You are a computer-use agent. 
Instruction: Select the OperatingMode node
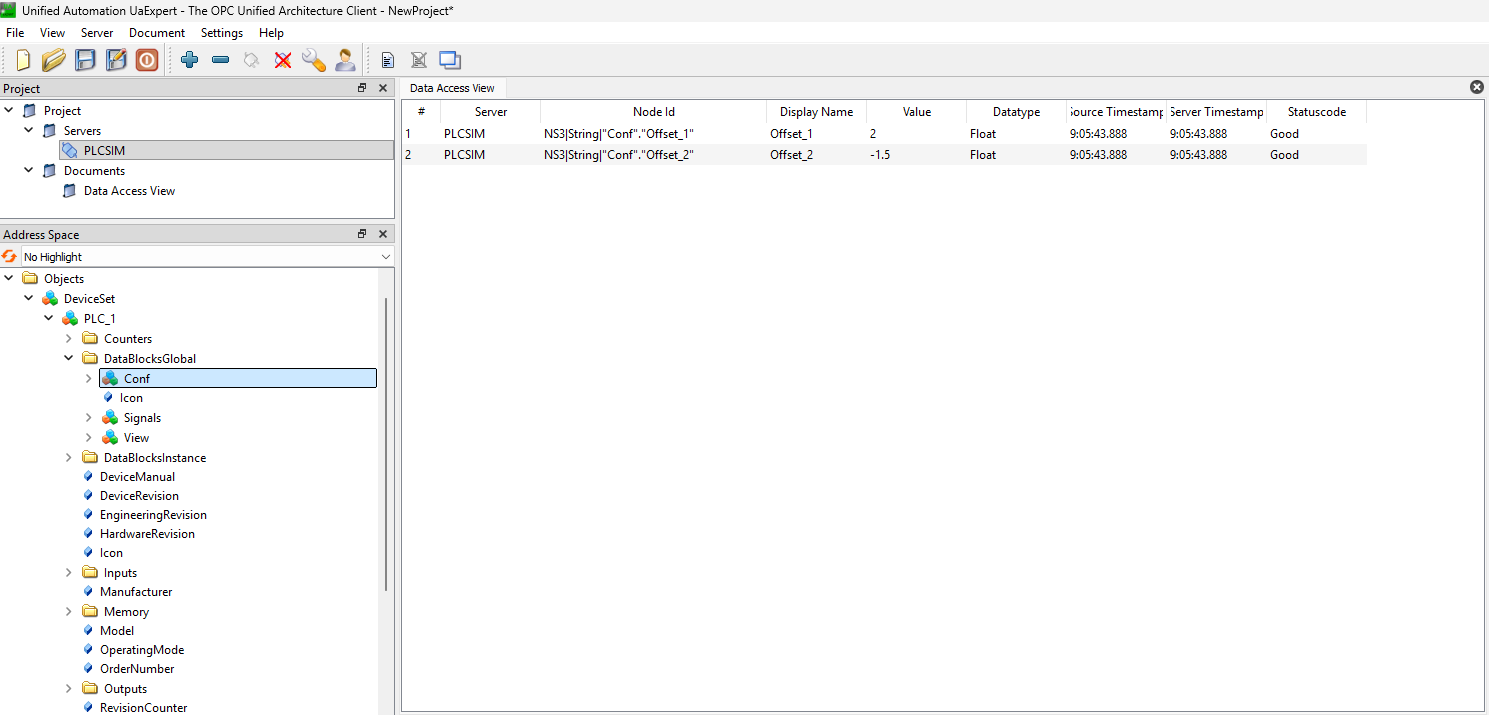click(142, 650)
